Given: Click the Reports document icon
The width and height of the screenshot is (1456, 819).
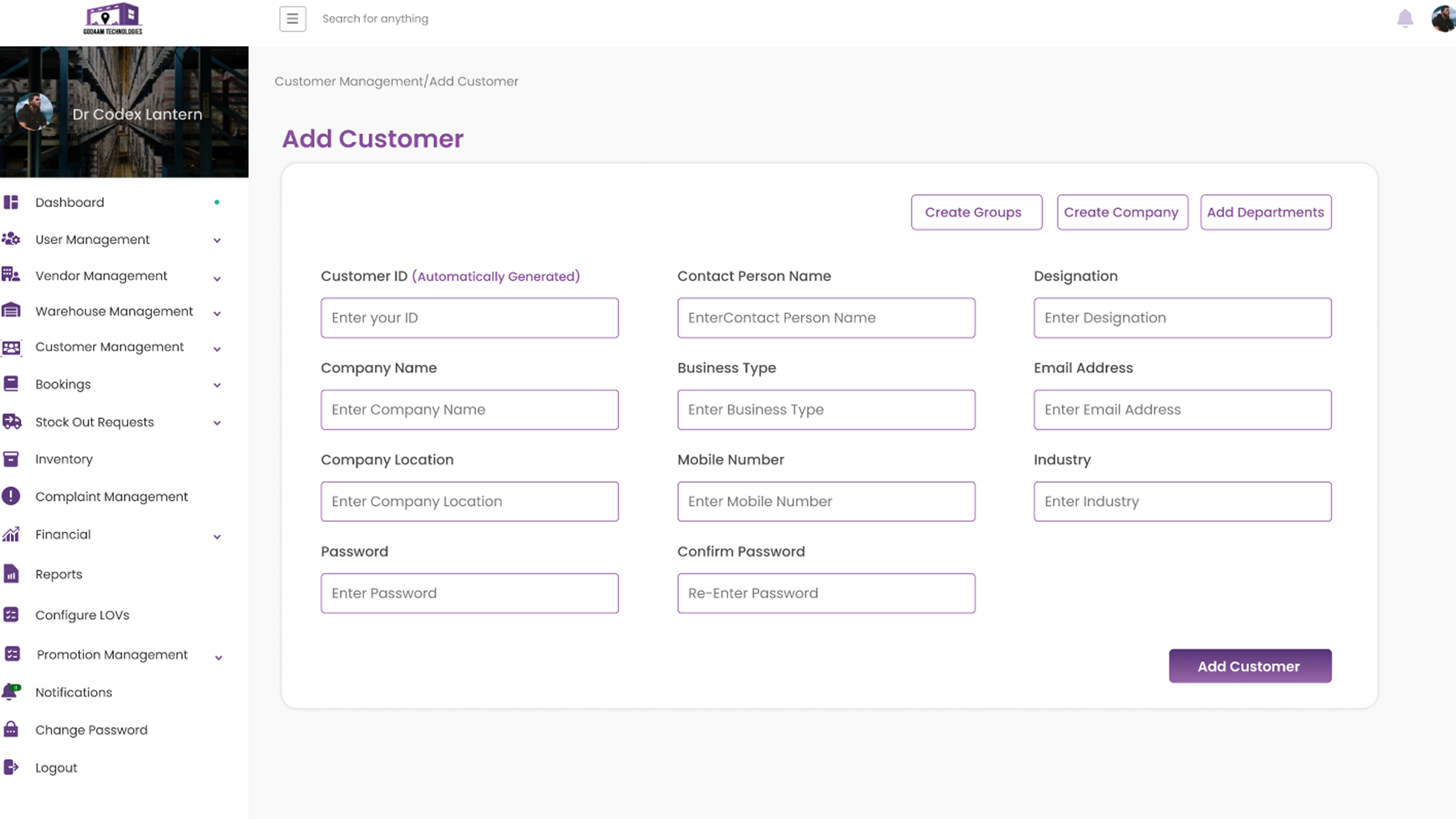Looking at the screenshot, I should pos(11,574).
